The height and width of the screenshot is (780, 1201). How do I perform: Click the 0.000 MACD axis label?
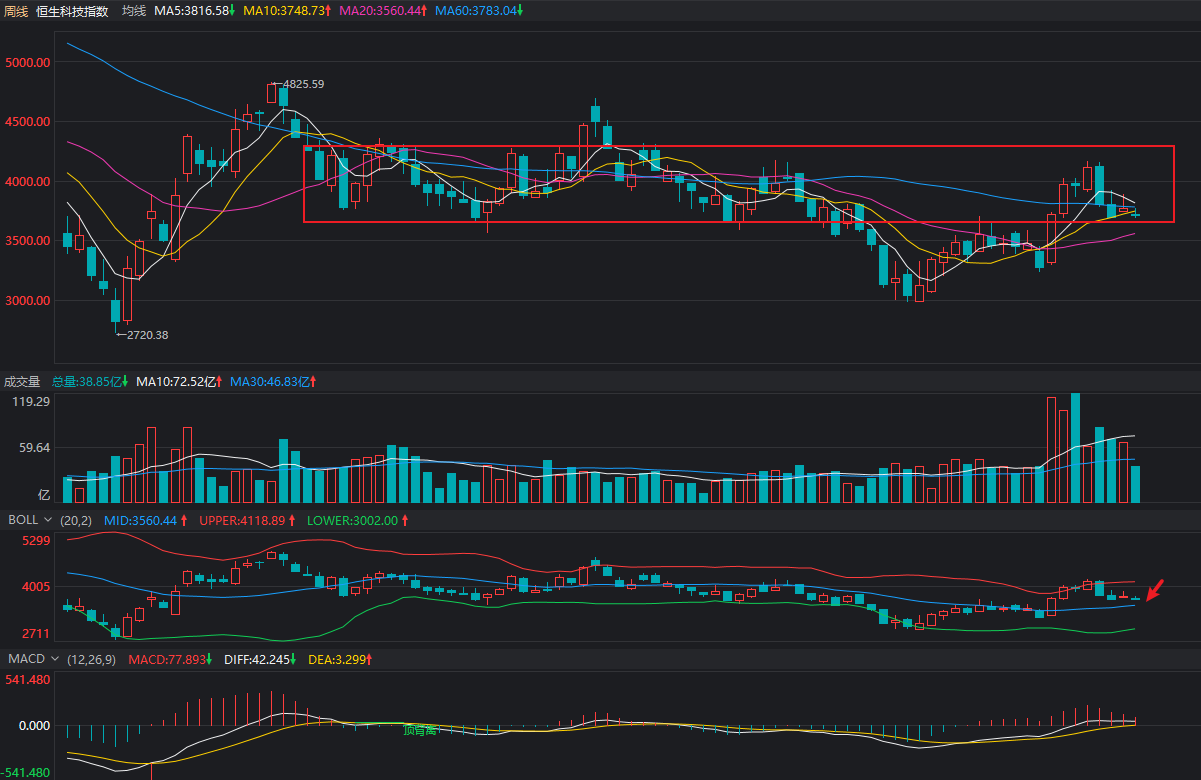point(35,726)
